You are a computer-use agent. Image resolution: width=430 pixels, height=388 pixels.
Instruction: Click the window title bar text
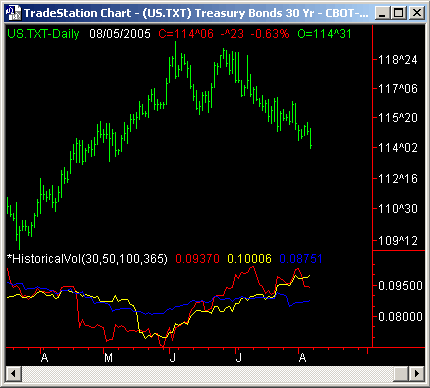(196, 13)
